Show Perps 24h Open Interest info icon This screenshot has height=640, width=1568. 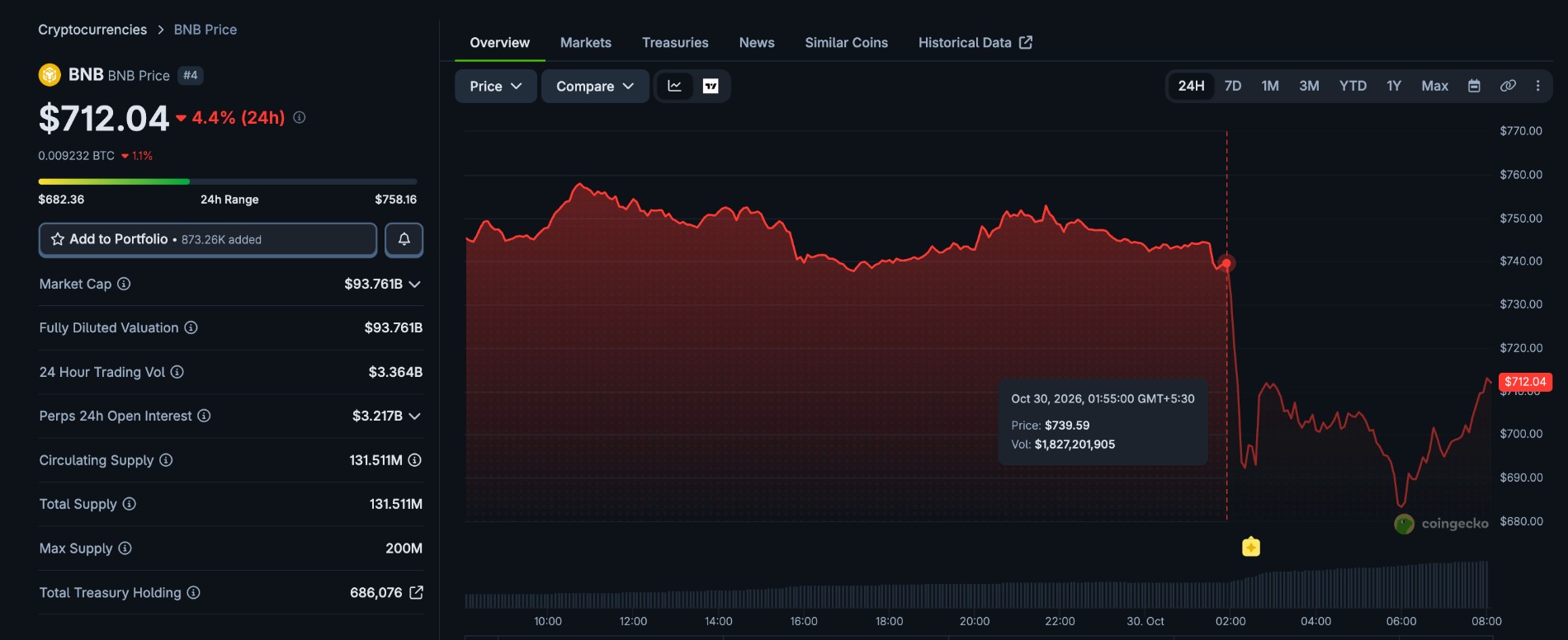click(x=204, y=416)
